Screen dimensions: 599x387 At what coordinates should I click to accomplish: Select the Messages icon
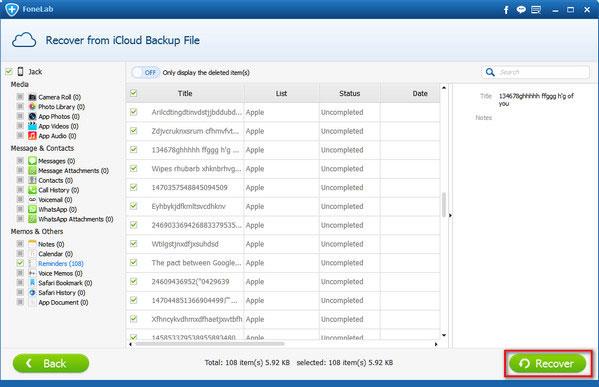(32, 161)
